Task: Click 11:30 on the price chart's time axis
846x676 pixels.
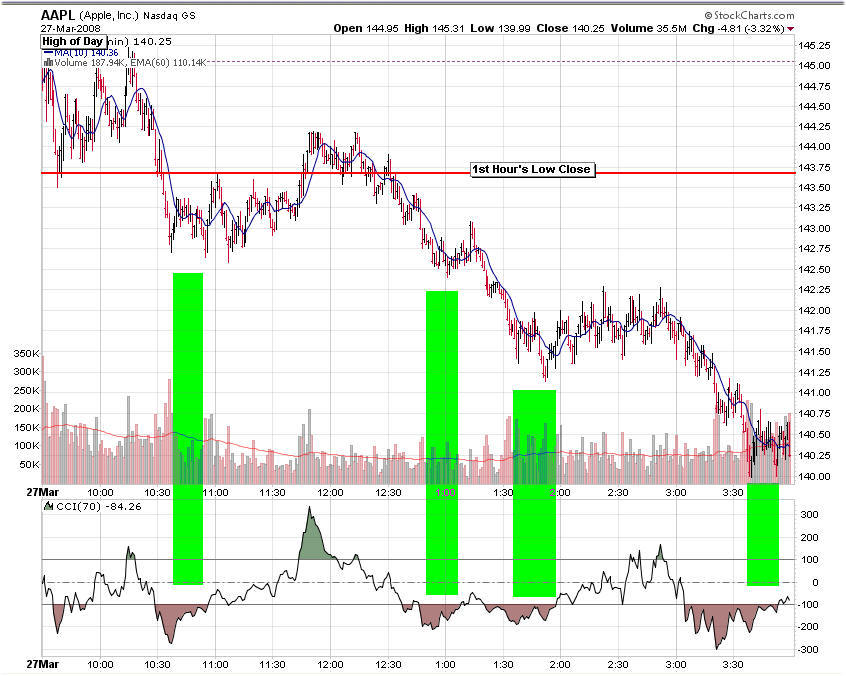Action: click(272, 493)
